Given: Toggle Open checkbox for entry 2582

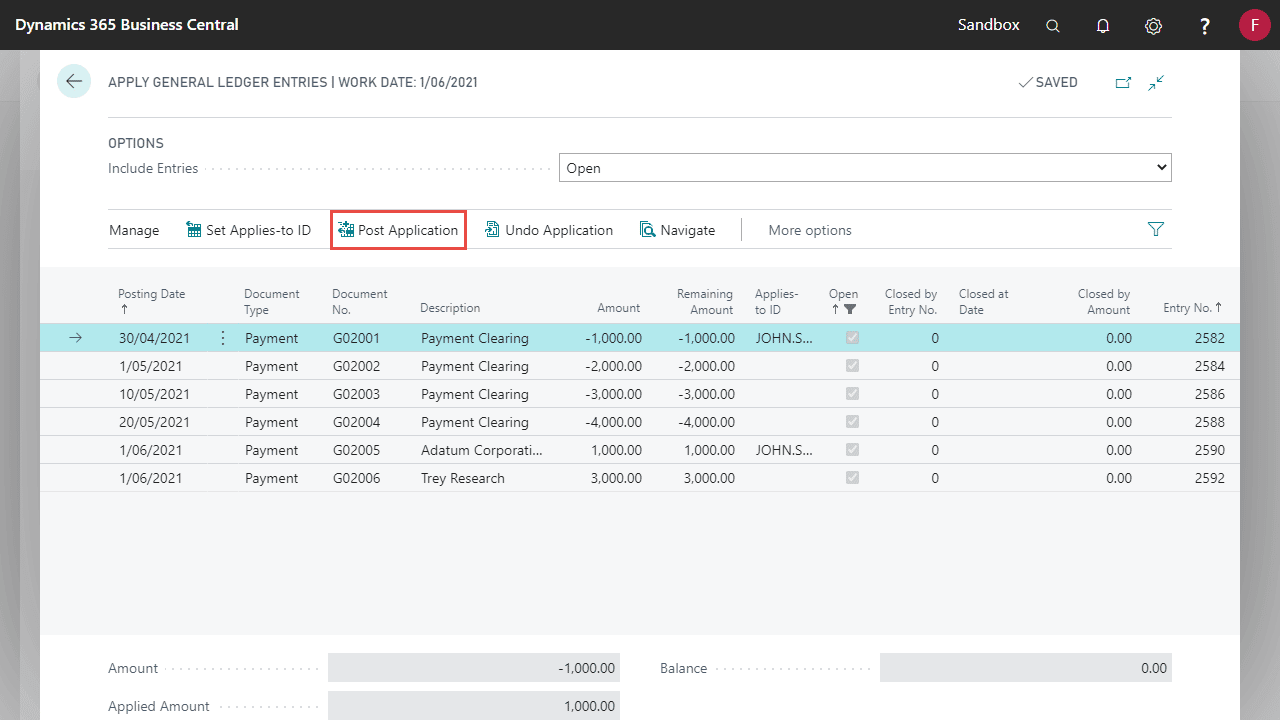Looking at the screenshot, I should tap(852, 338).
